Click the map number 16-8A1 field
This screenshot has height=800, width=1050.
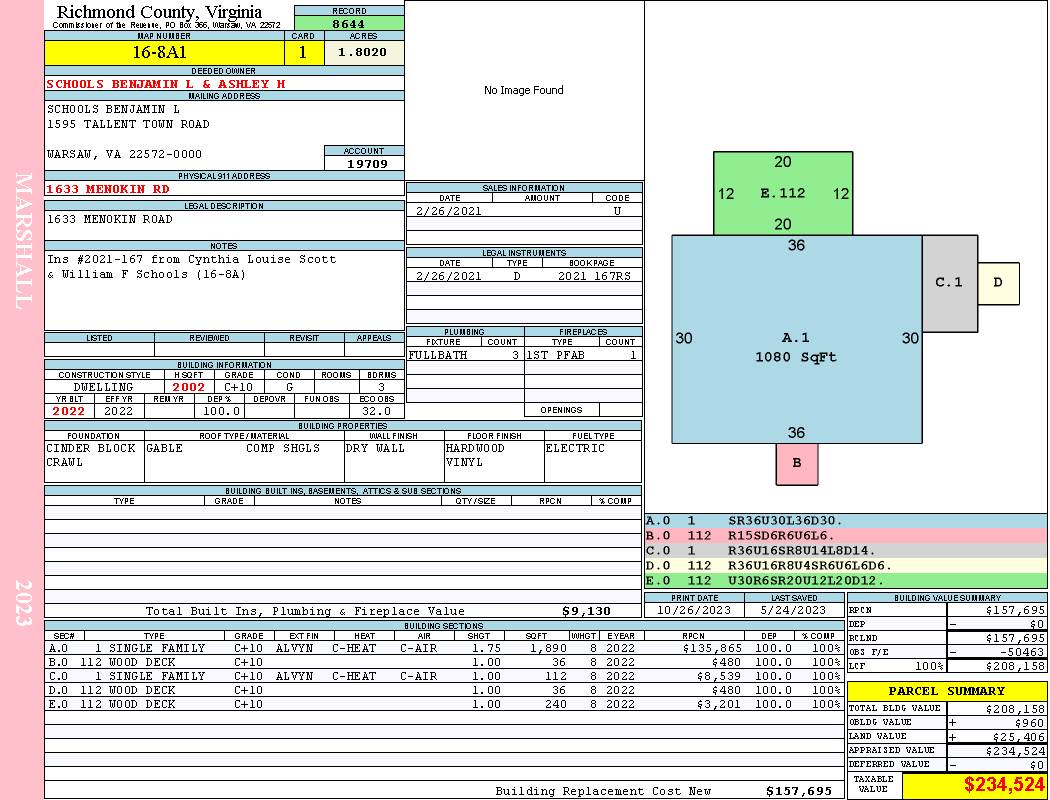click(x=164, y=52)
